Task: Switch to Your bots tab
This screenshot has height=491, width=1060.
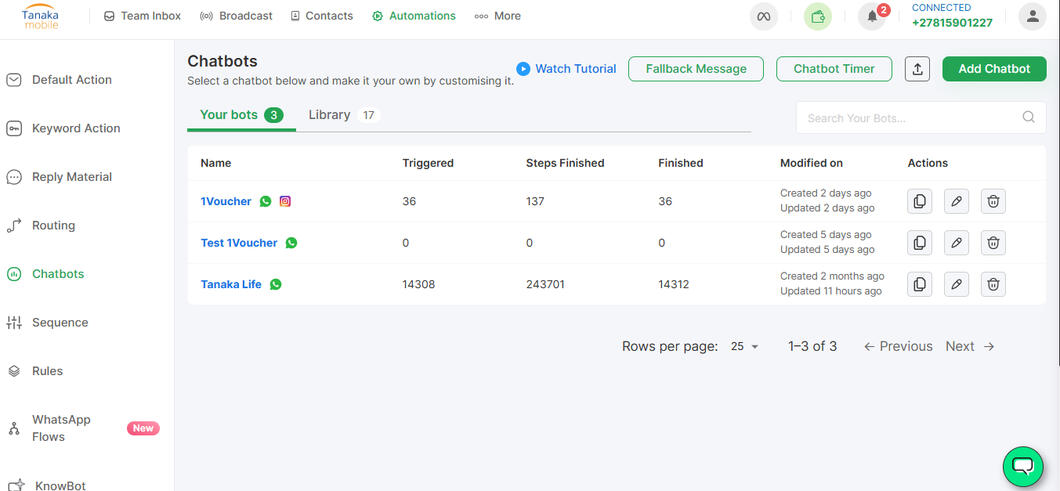Action: [x=241, y=115]
